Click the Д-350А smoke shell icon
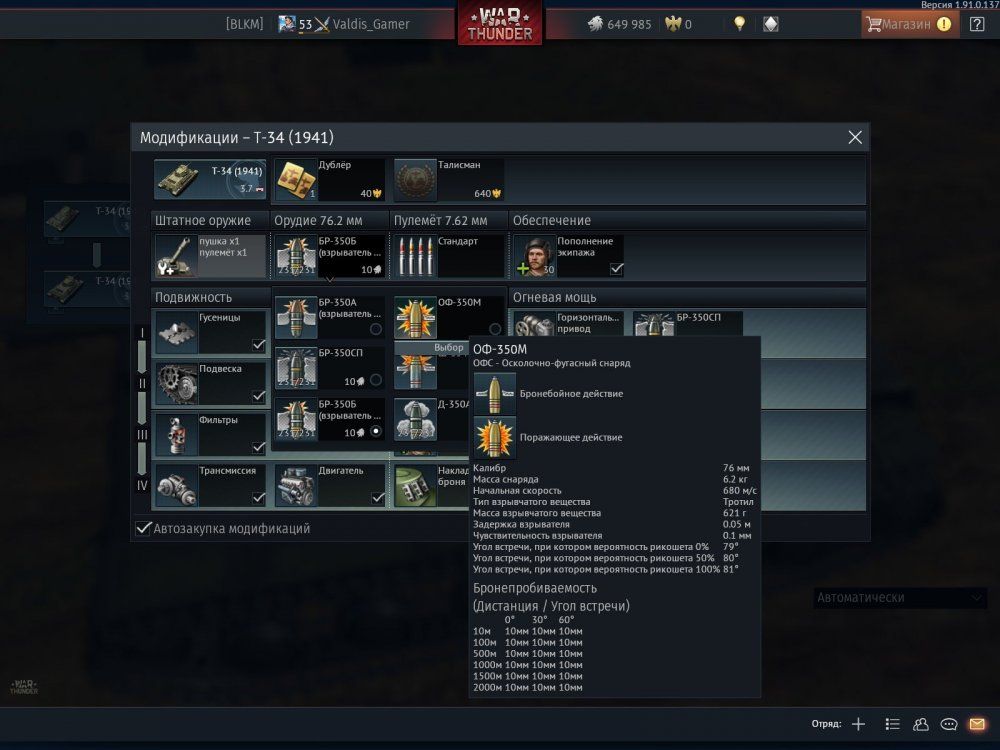 click(x=415, y=419)
